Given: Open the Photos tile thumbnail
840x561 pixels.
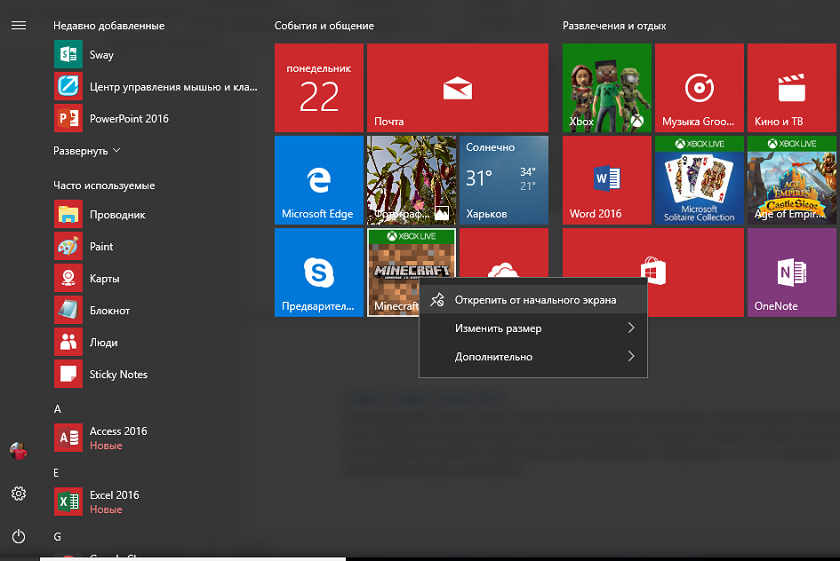Looking at the screenshot, I should (x=411, y=180).
